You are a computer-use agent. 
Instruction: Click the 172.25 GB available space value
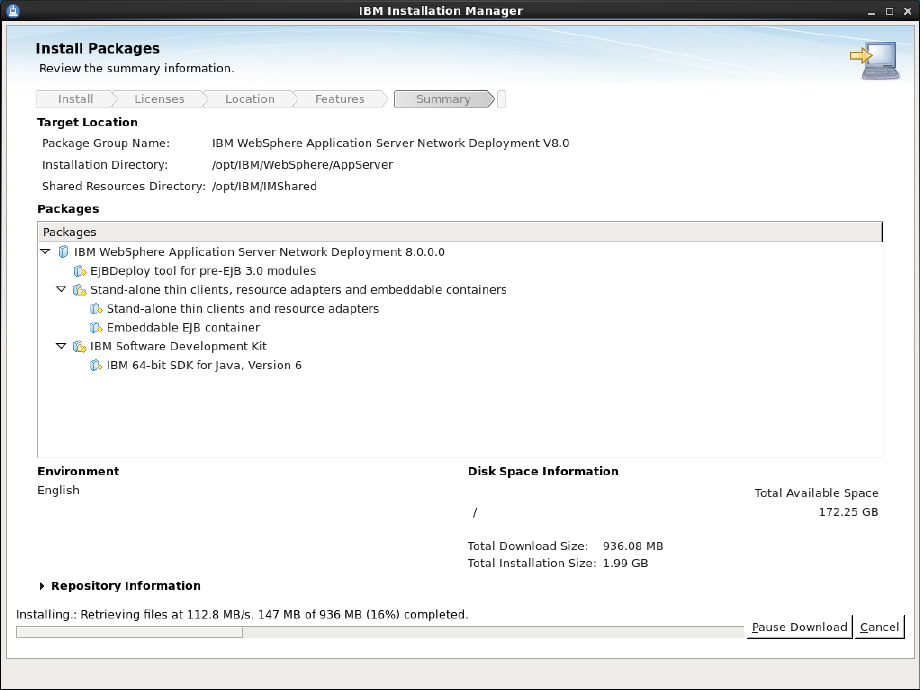[x=848, y=512]
